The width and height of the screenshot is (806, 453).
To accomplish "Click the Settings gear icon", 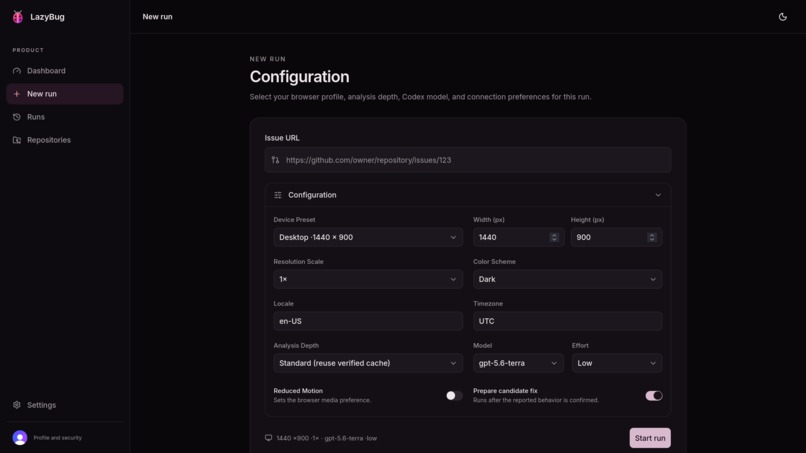I will point(17,405).
